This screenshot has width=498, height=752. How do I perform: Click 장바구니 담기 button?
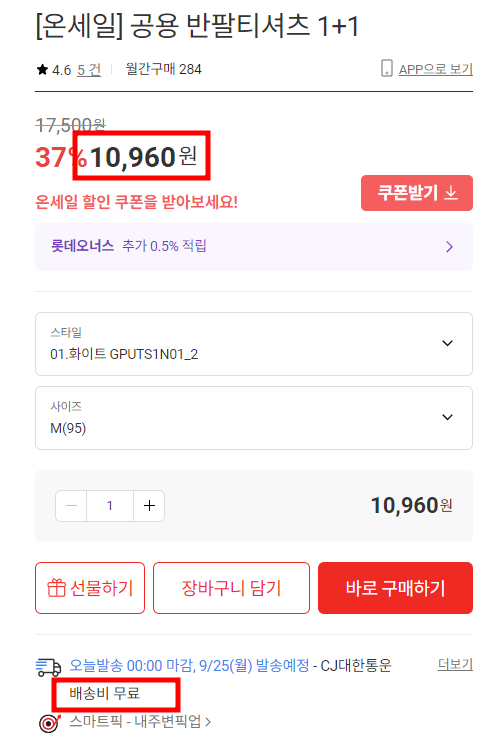click(231, 588)
